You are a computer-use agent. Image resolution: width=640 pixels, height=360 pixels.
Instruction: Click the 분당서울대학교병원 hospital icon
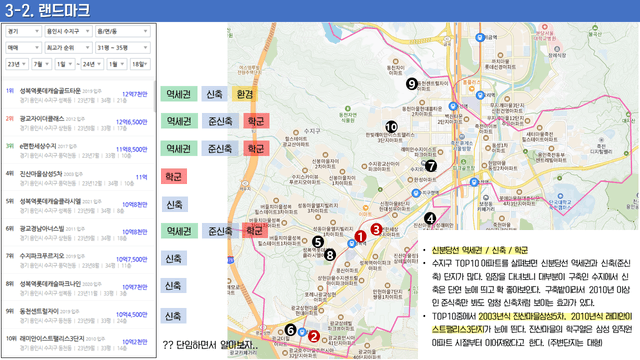click(x=544, y=27)
